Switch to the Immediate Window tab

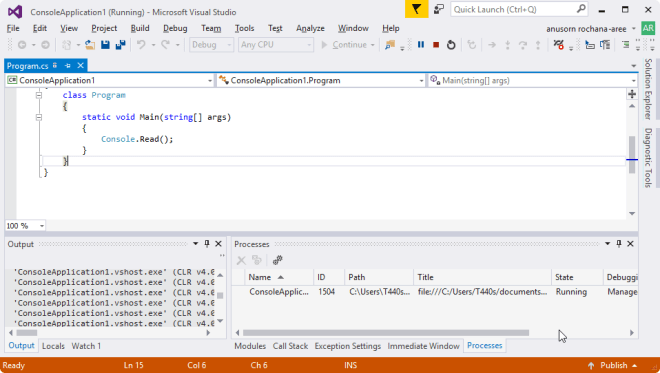pos(423,346)
